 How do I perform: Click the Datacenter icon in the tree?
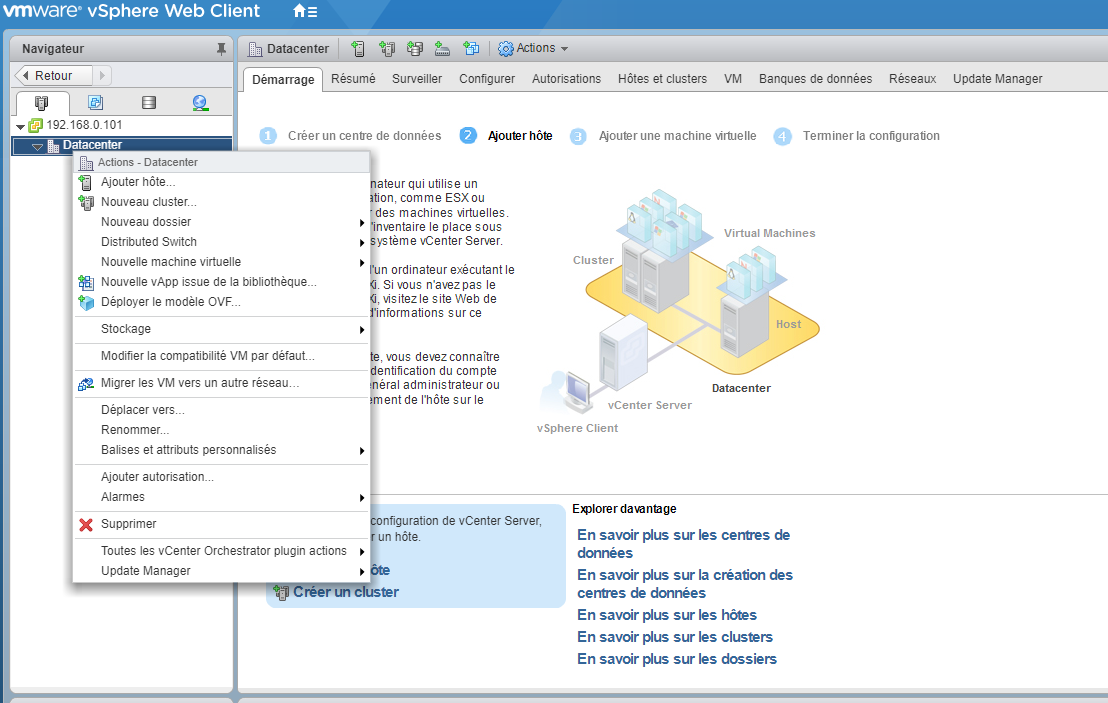pos(53,146)
